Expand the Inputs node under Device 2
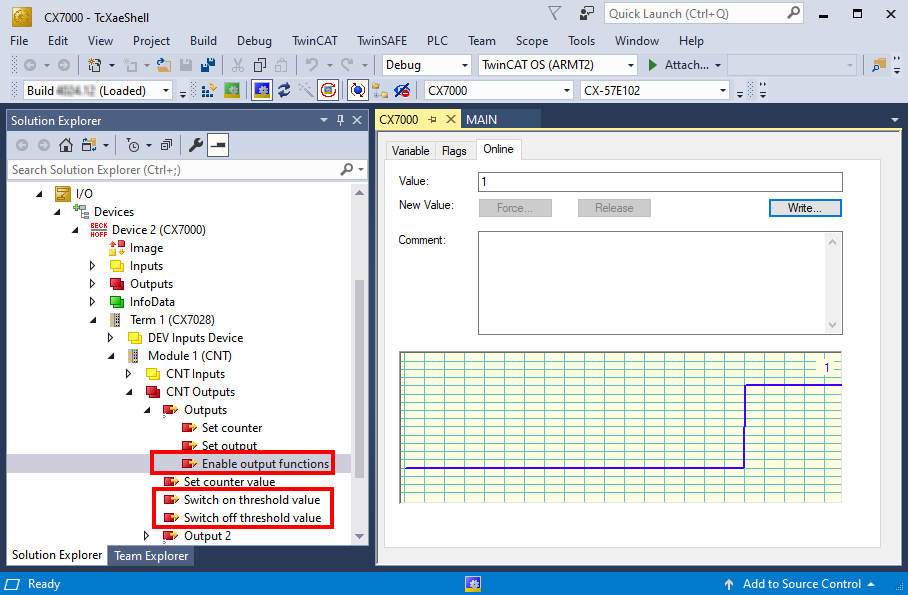 click(93, 265)
